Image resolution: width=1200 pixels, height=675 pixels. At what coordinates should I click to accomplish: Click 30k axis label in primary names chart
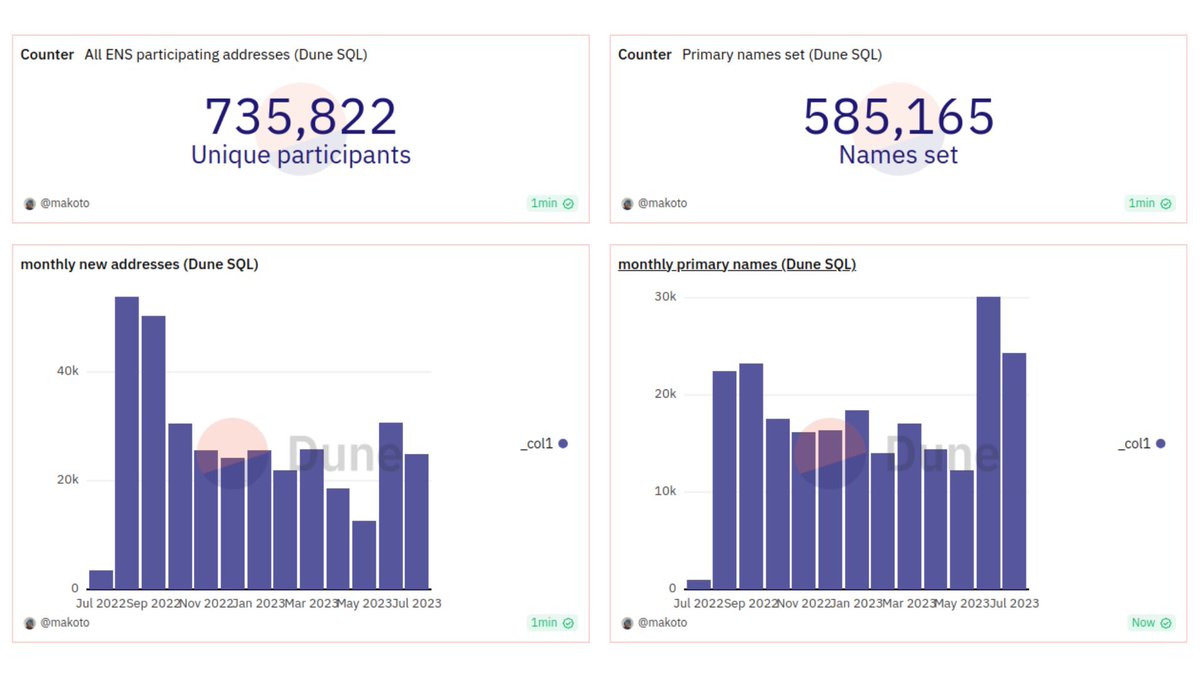point(666,297)
